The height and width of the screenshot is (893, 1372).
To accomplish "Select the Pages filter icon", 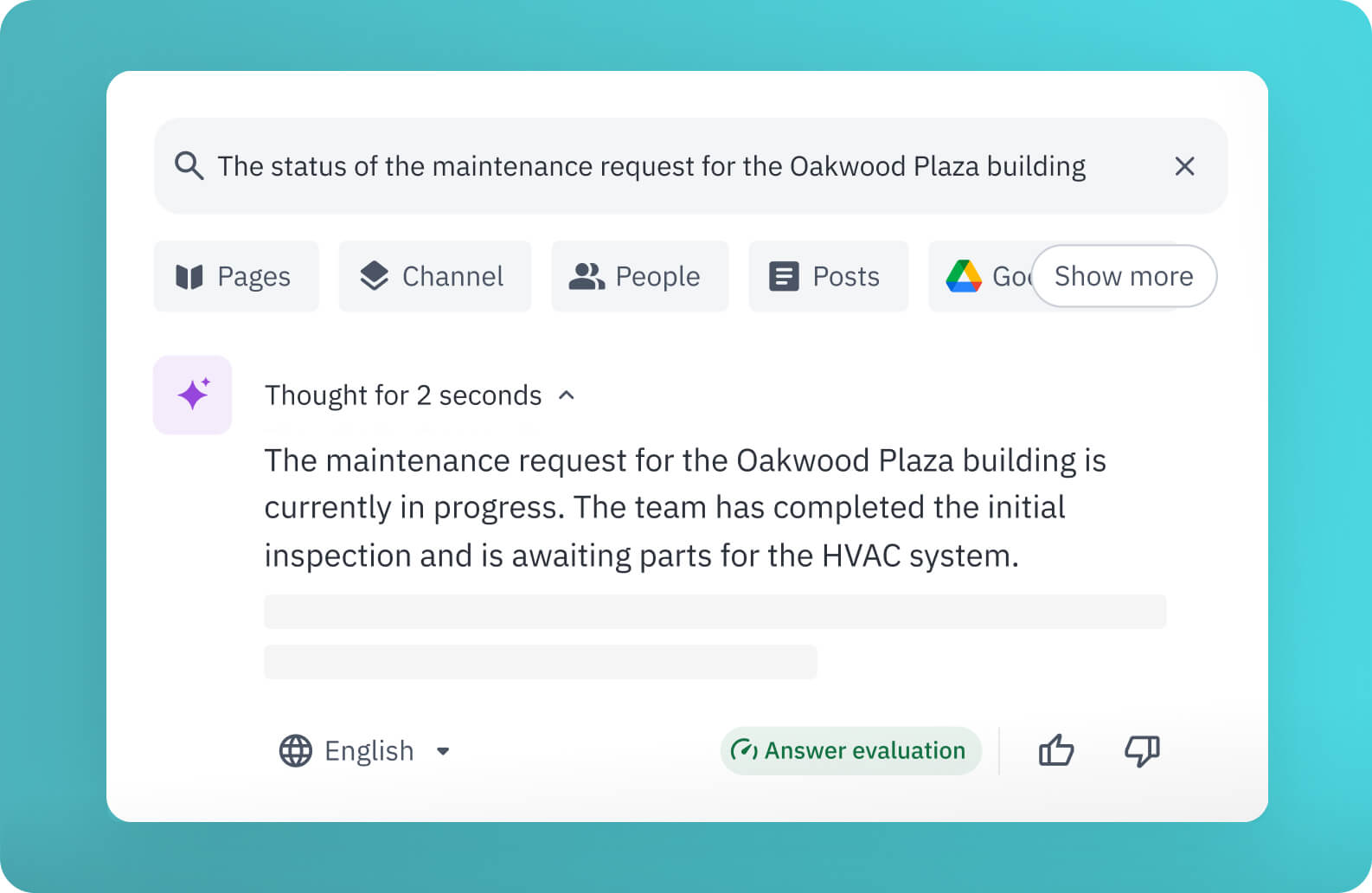I will 189,276.
